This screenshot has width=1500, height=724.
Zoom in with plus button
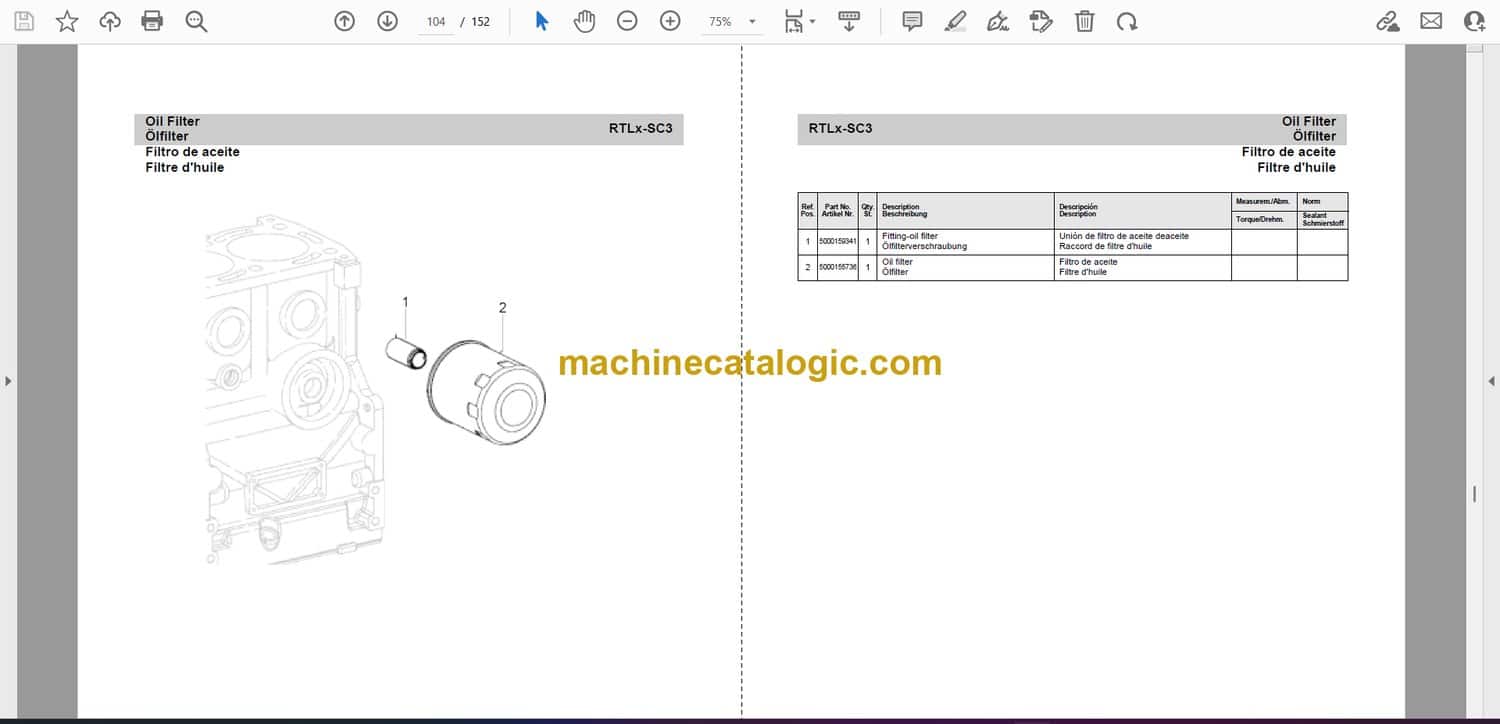click(x=670, y=21)
